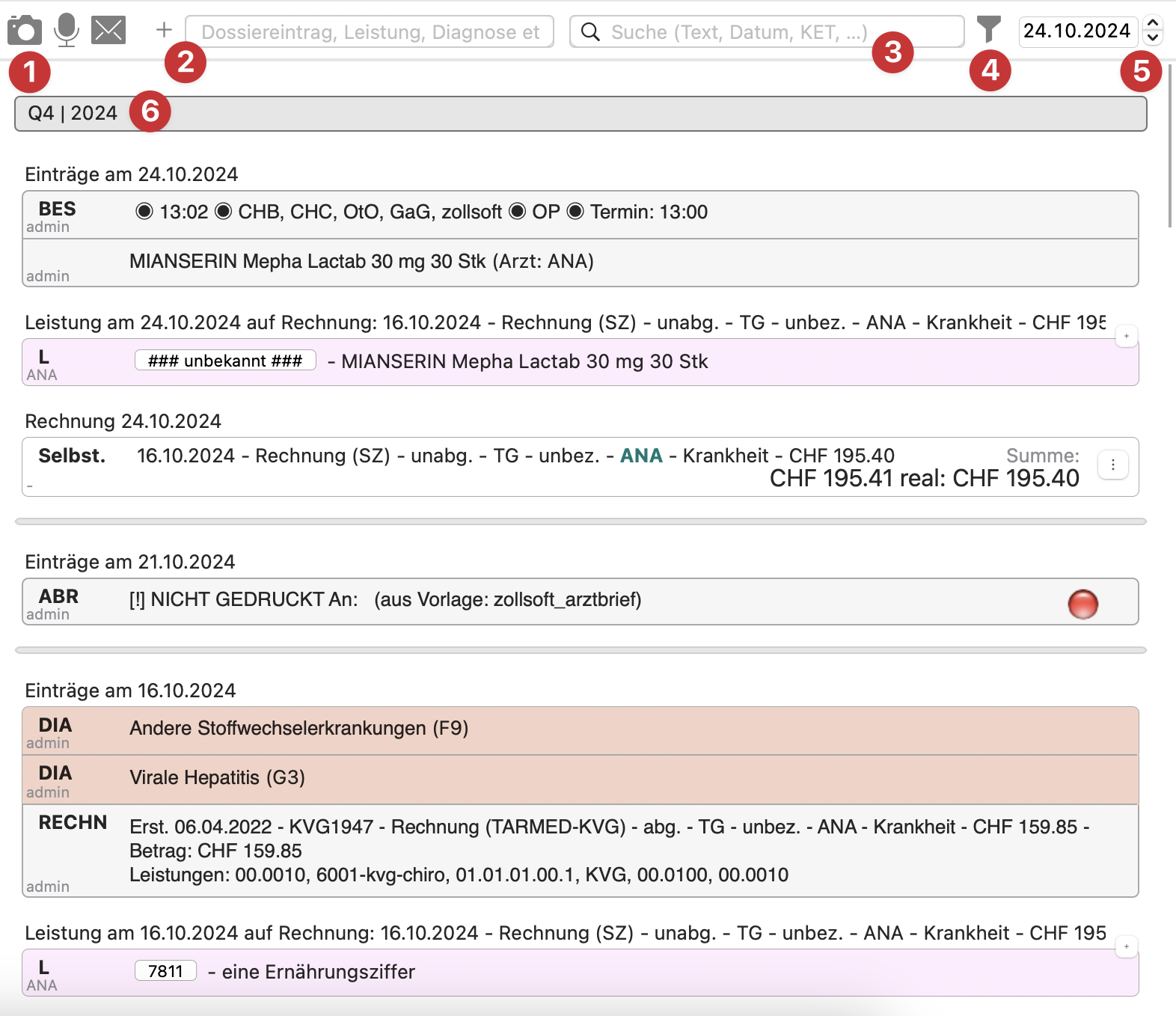The height and width of the screenshot is (1016, 1176).
Task: Click the ### unbekannt ### code box
Action: 225,361
